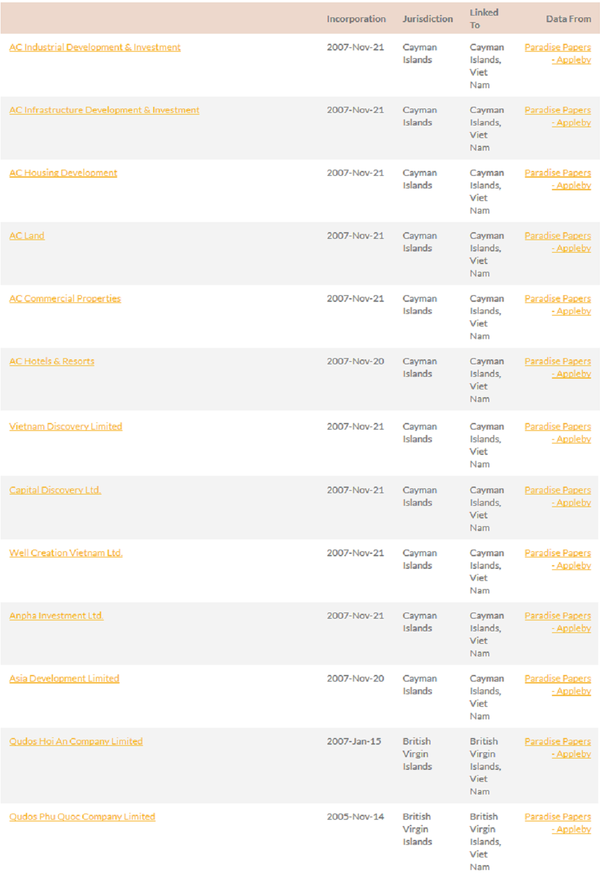The height and width of the screenshot is (882, 600).
Task: Click the AC Housing Development entity
Action: click(x=63, y=173)
